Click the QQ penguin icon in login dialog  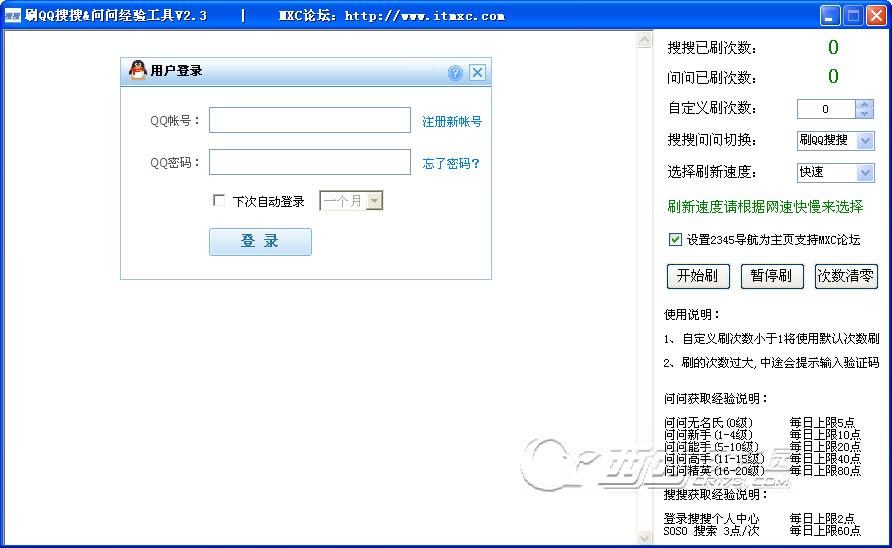coord(137,70)
